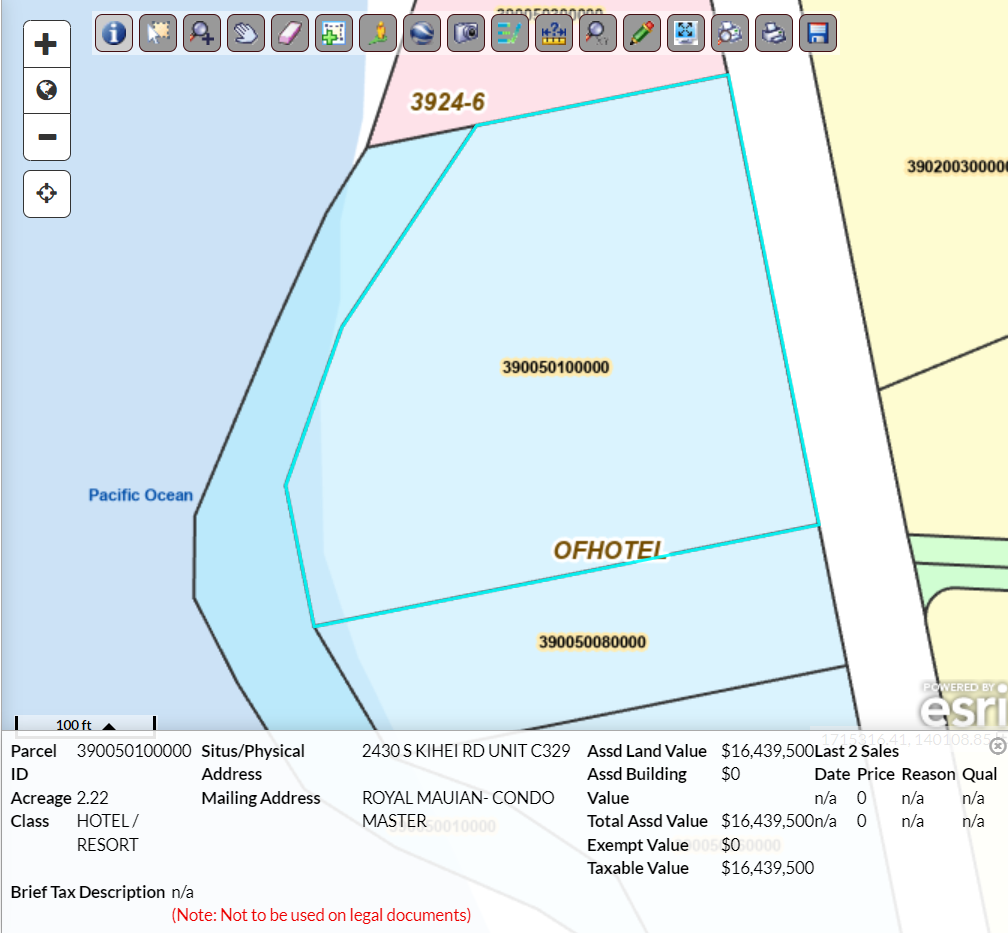Activate the select features arrow tool
This screenshot has width=1008, height=933.
click(x=158, y=33)
